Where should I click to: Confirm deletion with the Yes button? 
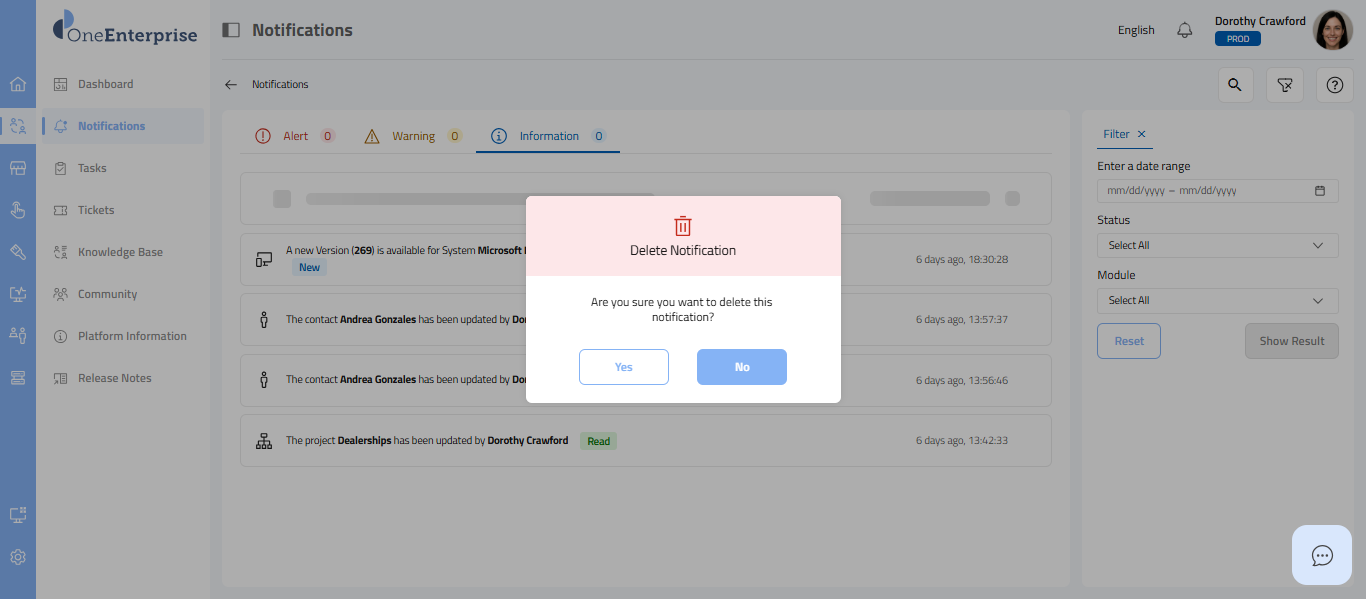623,367
